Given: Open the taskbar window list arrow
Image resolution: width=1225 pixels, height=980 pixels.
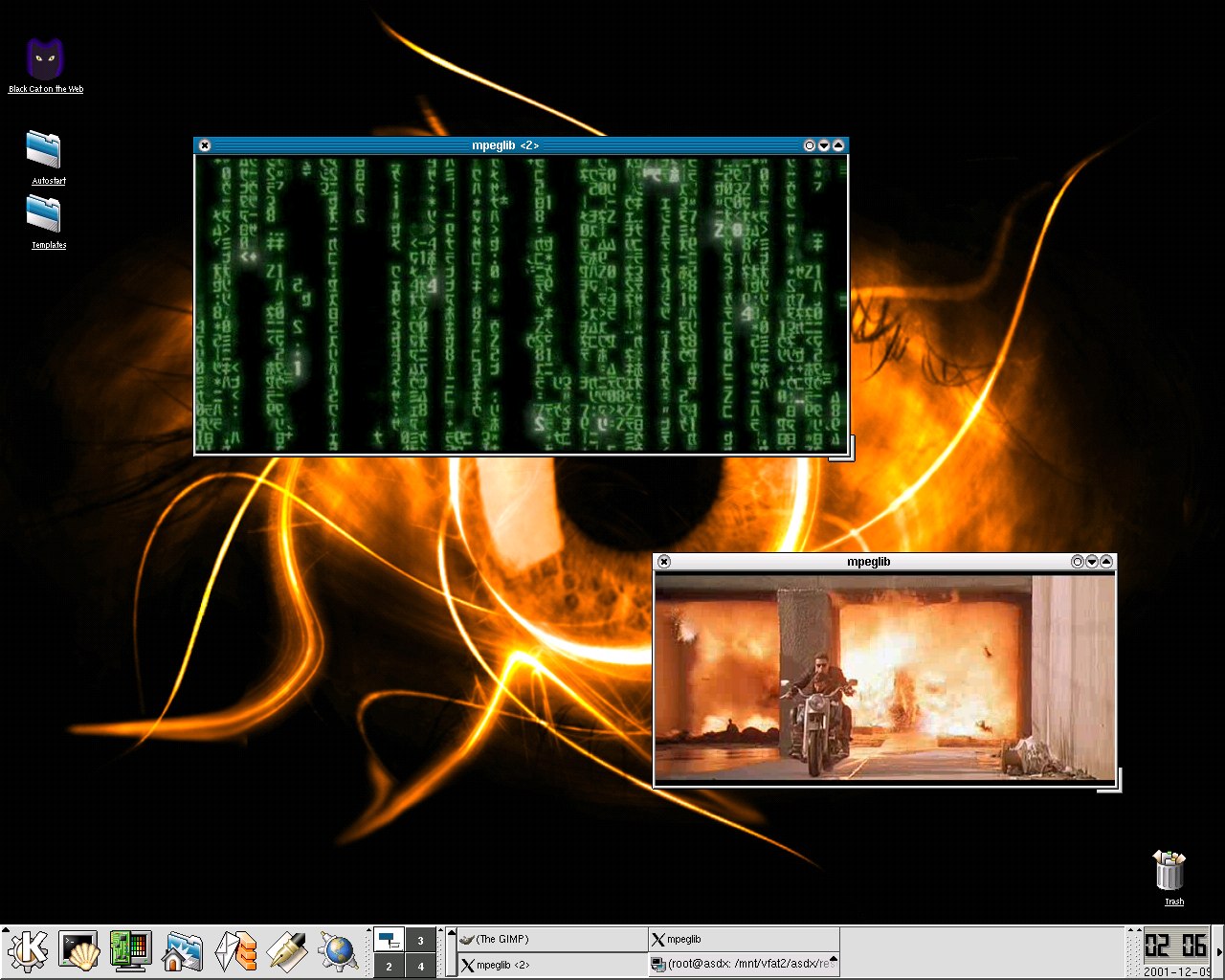Looking at the screenshot, I should click(x=452, y=951).
